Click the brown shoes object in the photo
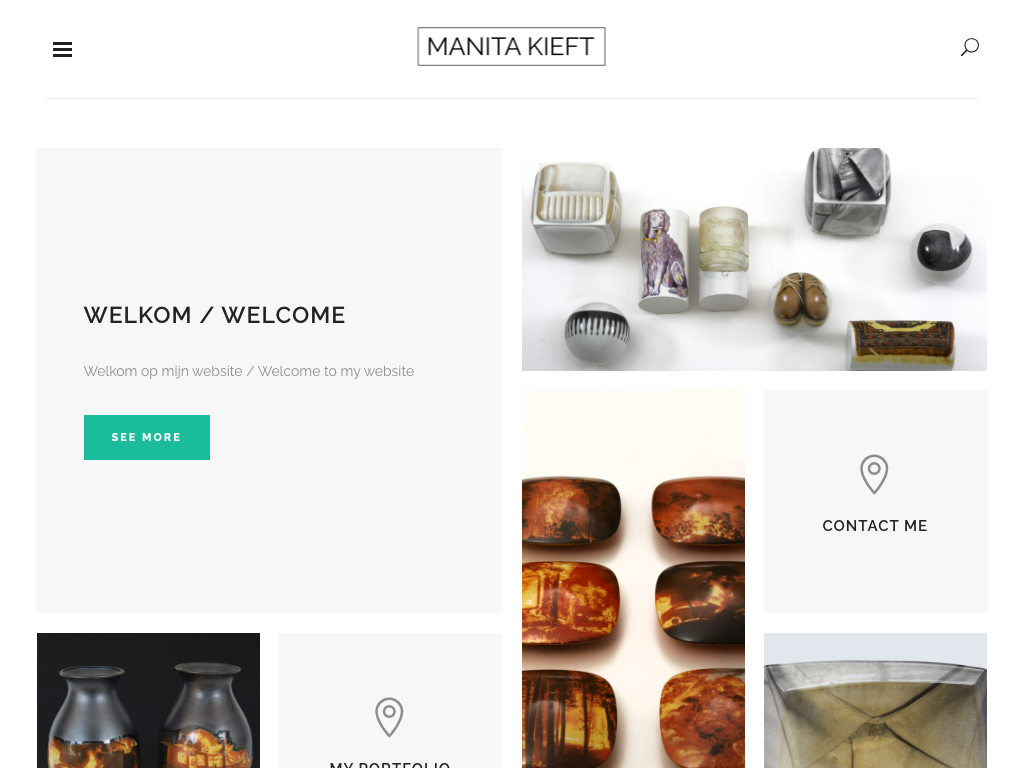This screenshot has height=768, width=1024. [x=801, y=299]
